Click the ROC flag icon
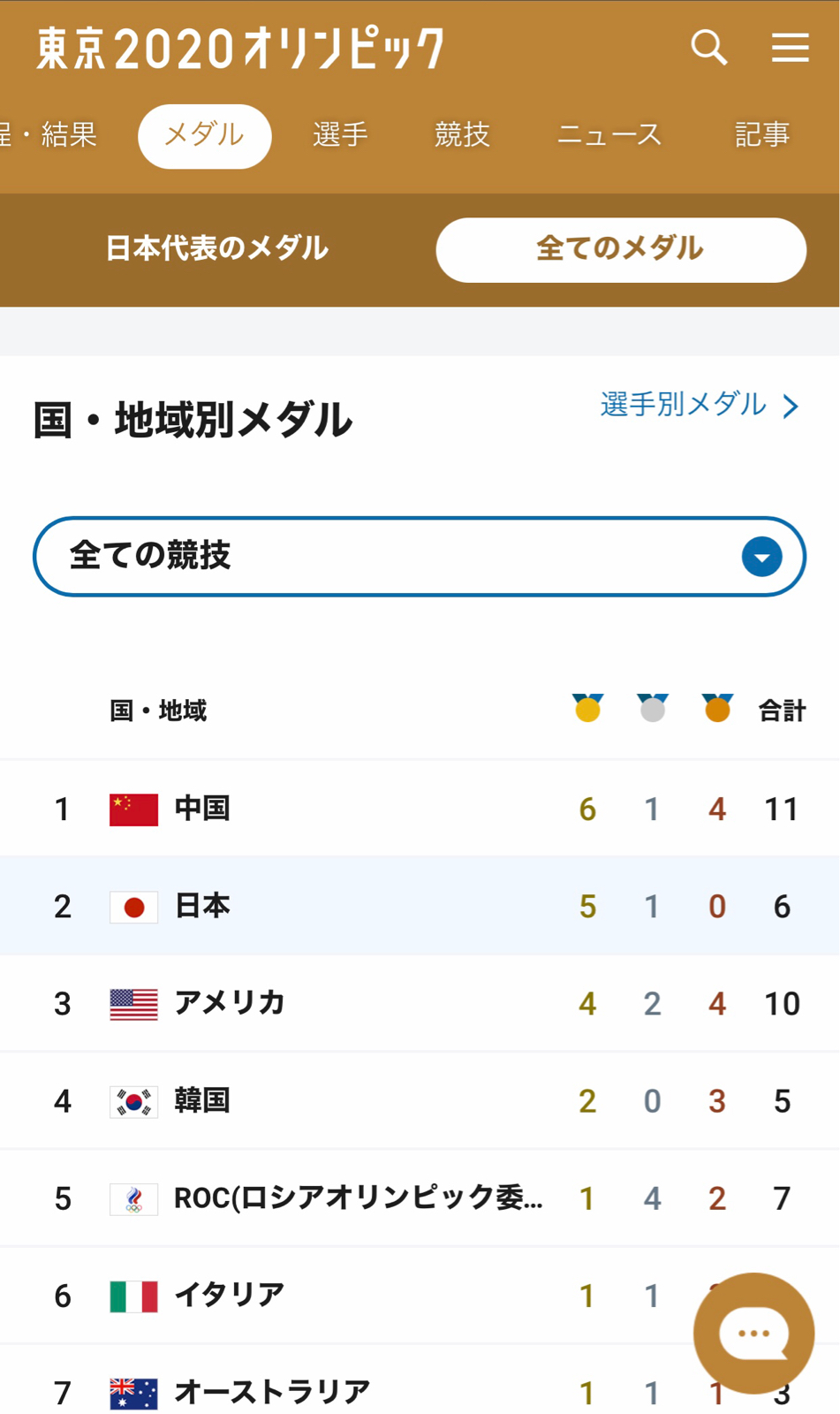 133,1199
